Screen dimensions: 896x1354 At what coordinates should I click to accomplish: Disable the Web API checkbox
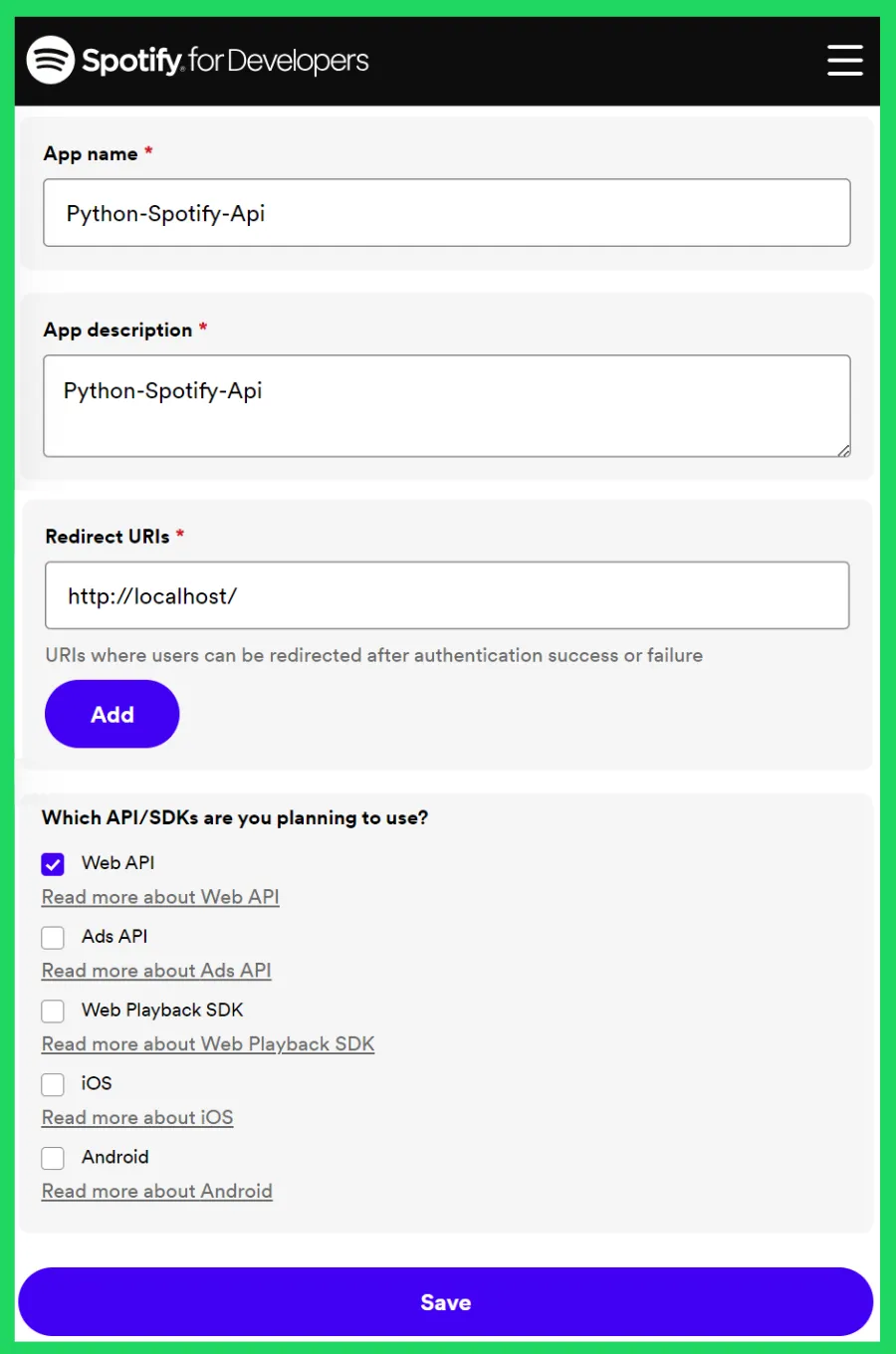[53, 863]
